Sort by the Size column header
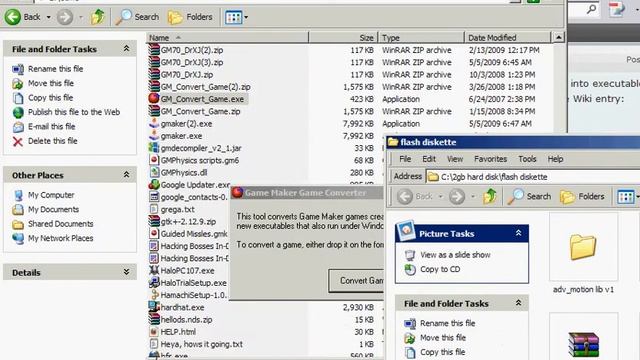 coord(343,38)
